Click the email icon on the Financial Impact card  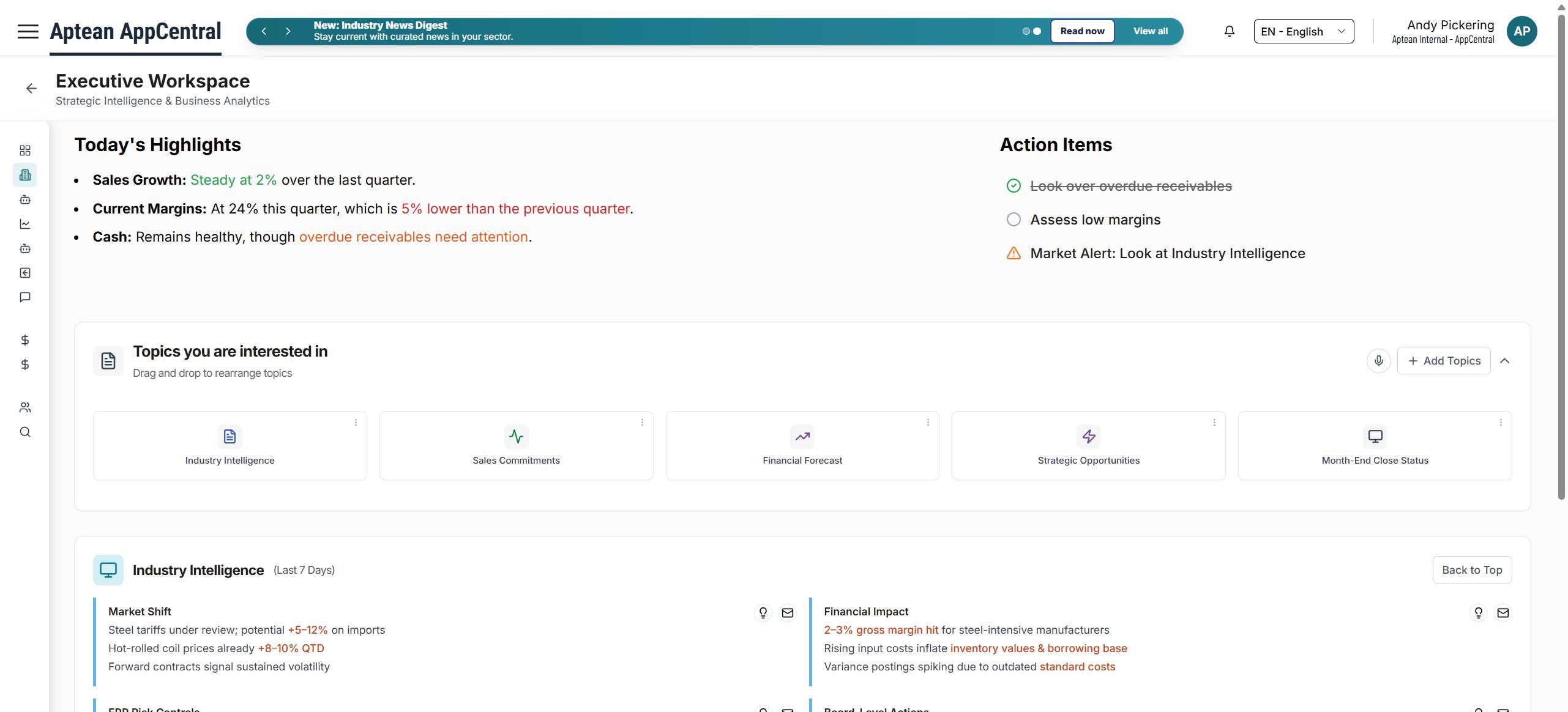pos(1503,612)
